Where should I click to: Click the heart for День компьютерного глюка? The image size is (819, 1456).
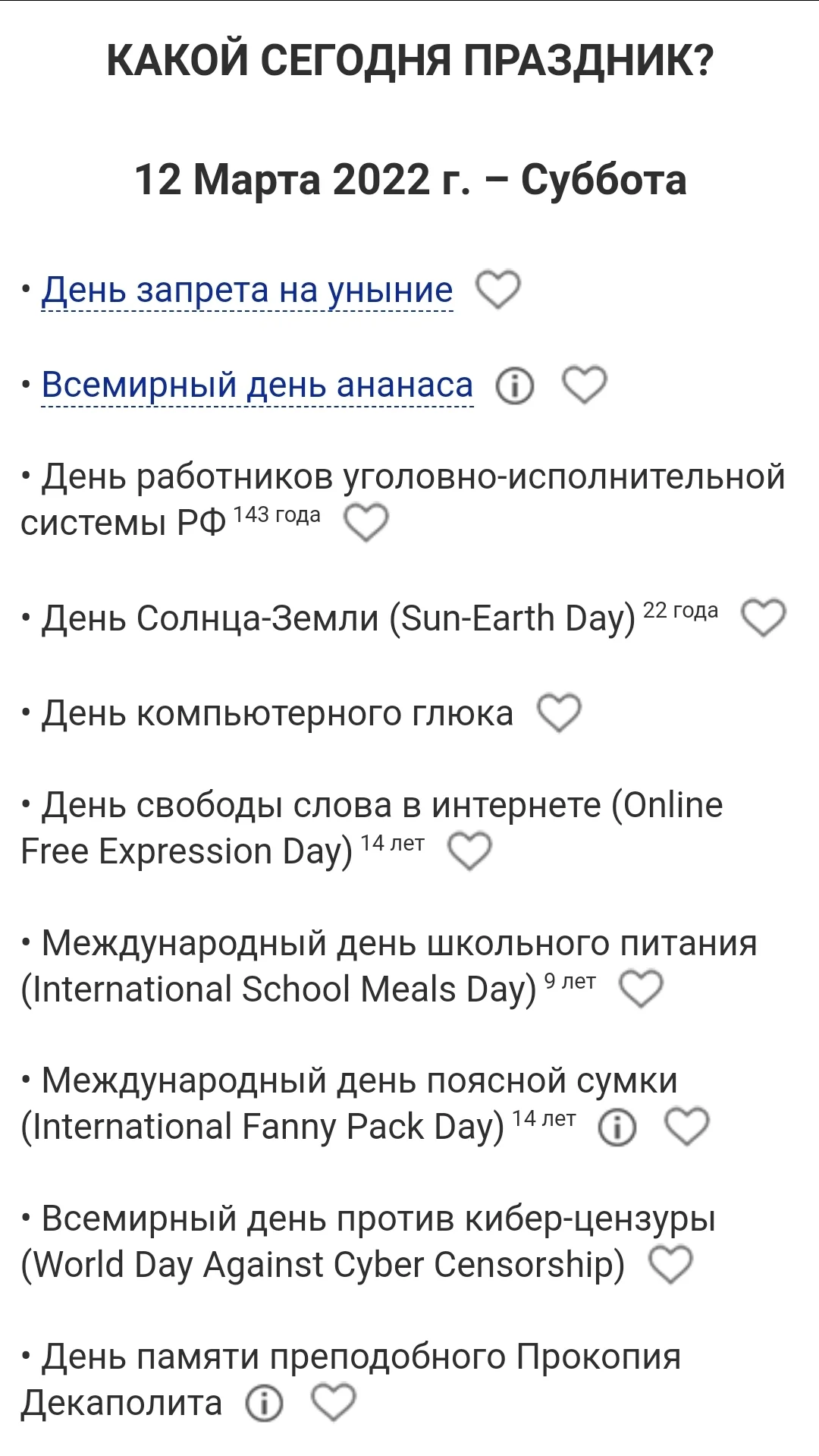(x=559, y=711)
